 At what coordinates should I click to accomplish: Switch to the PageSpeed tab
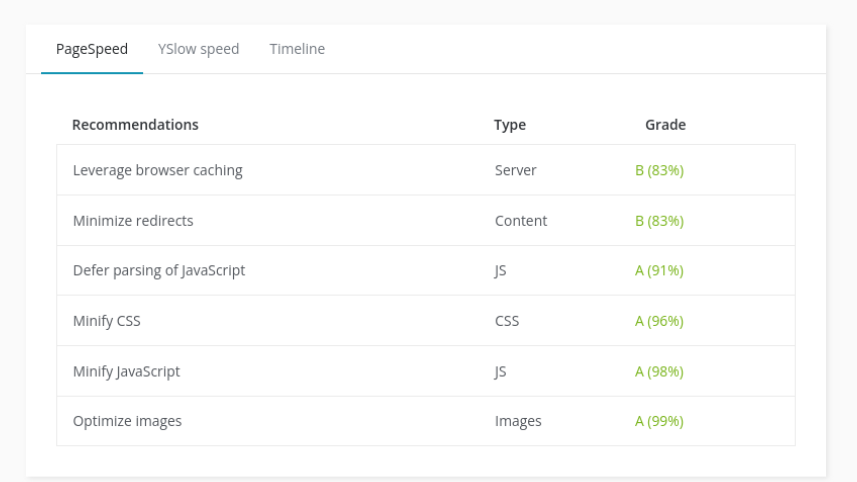(92, 49)
